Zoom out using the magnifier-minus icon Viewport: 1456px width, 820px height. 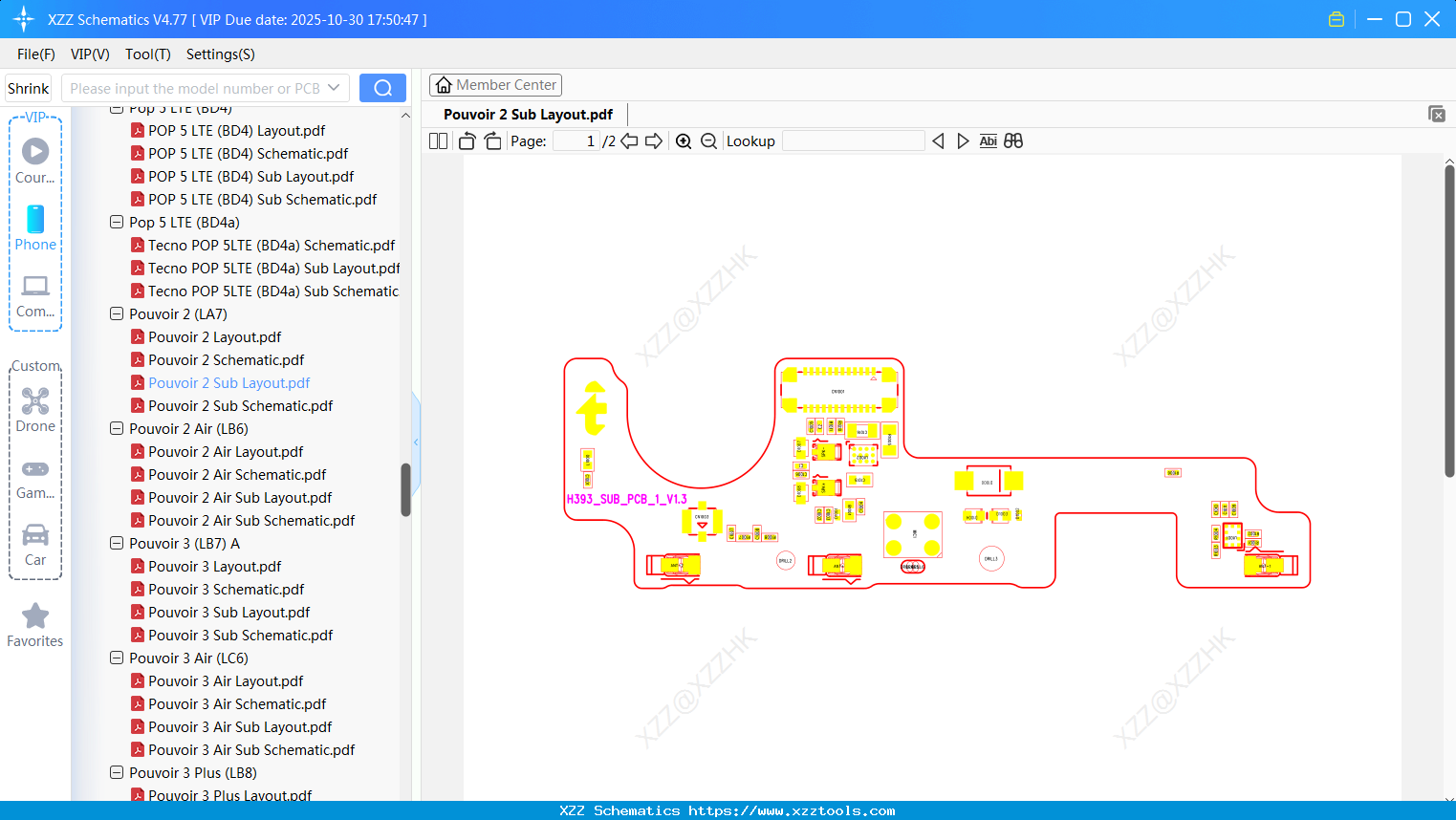708,140
